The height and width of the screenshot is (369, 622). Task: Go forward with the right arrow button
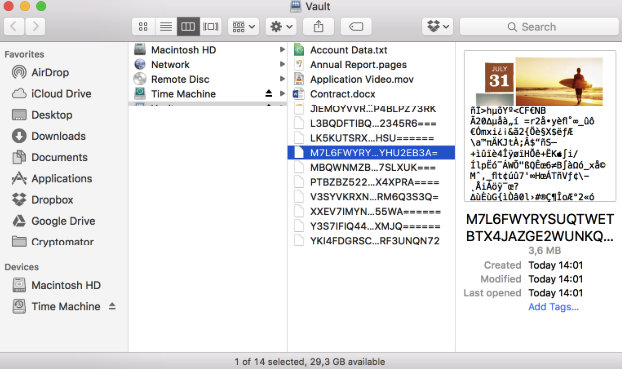35,27
